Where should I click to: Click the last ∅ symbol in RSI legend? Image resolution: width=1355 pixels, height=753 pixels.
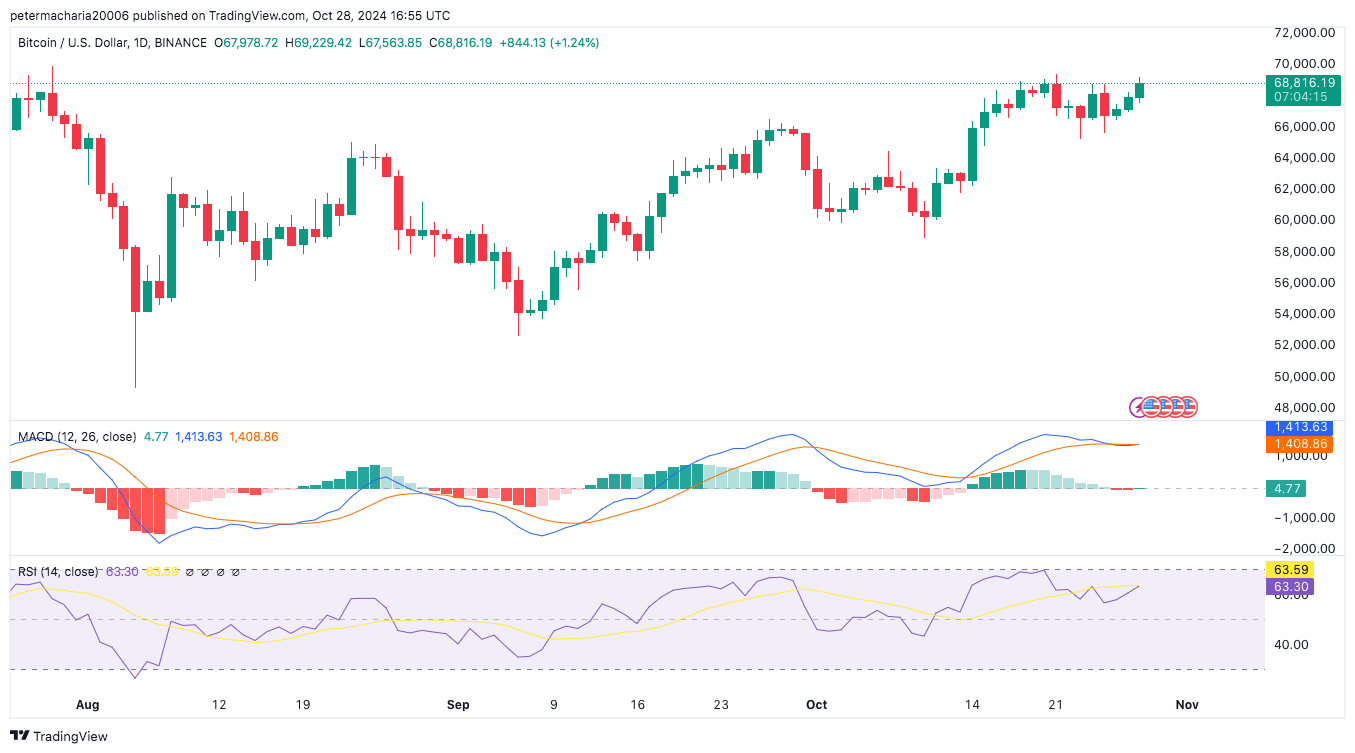coord(235,572)
